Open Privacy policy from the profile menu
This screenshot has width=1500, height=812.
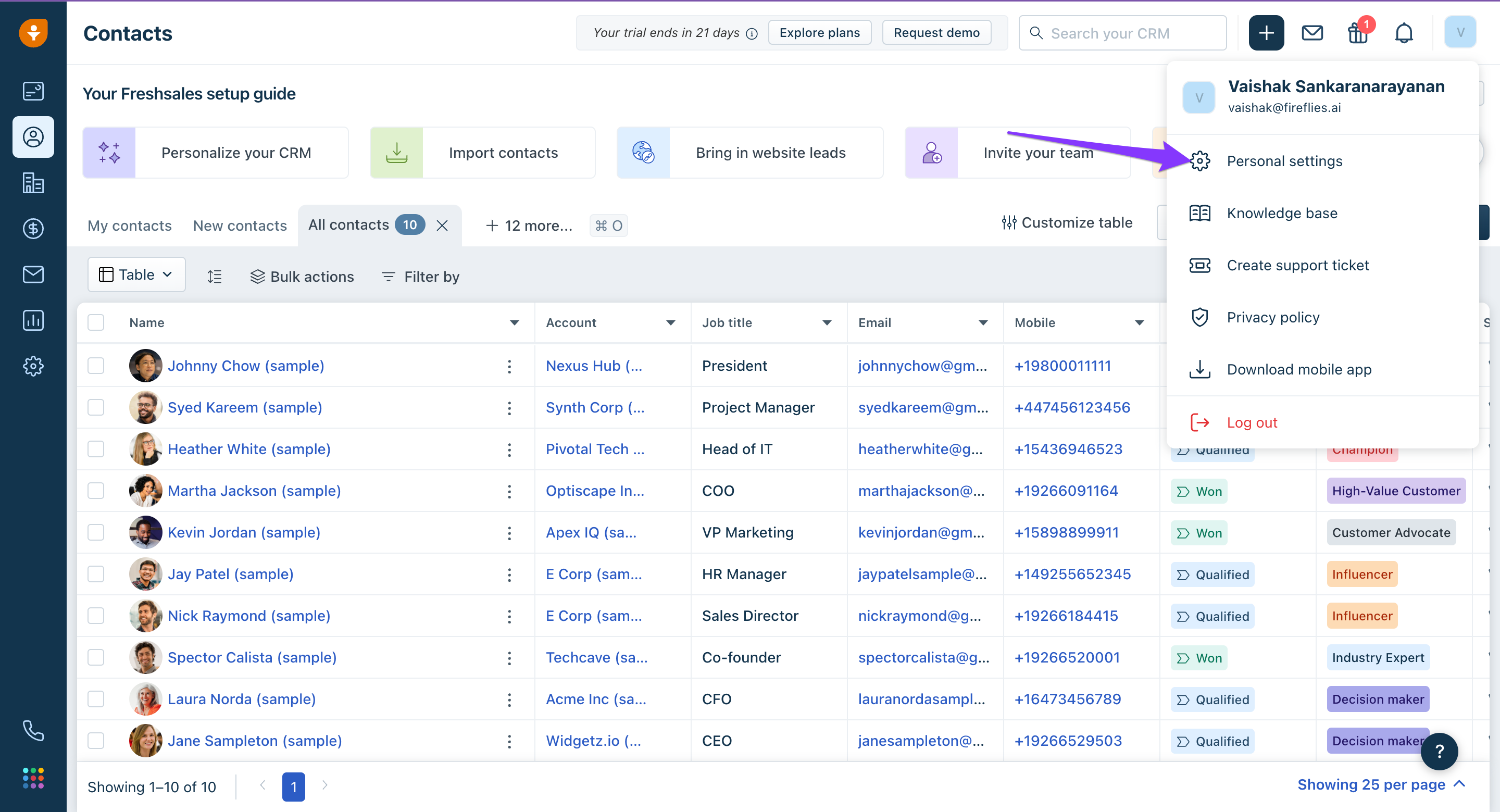coord(1322,318)
